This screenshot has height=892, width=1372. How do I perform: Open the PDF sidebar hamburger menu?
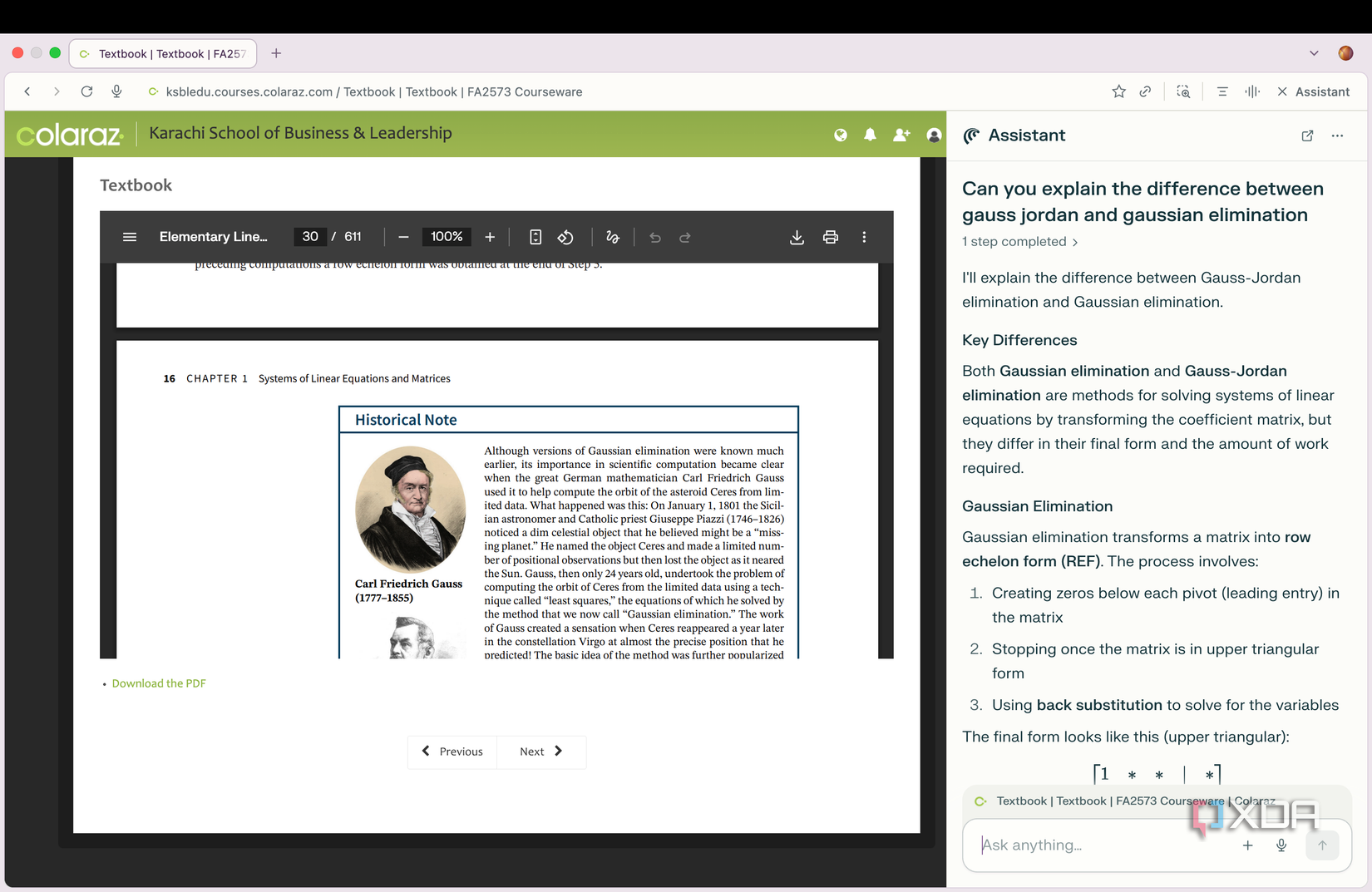pyautogui.click(x=130, y=237)
